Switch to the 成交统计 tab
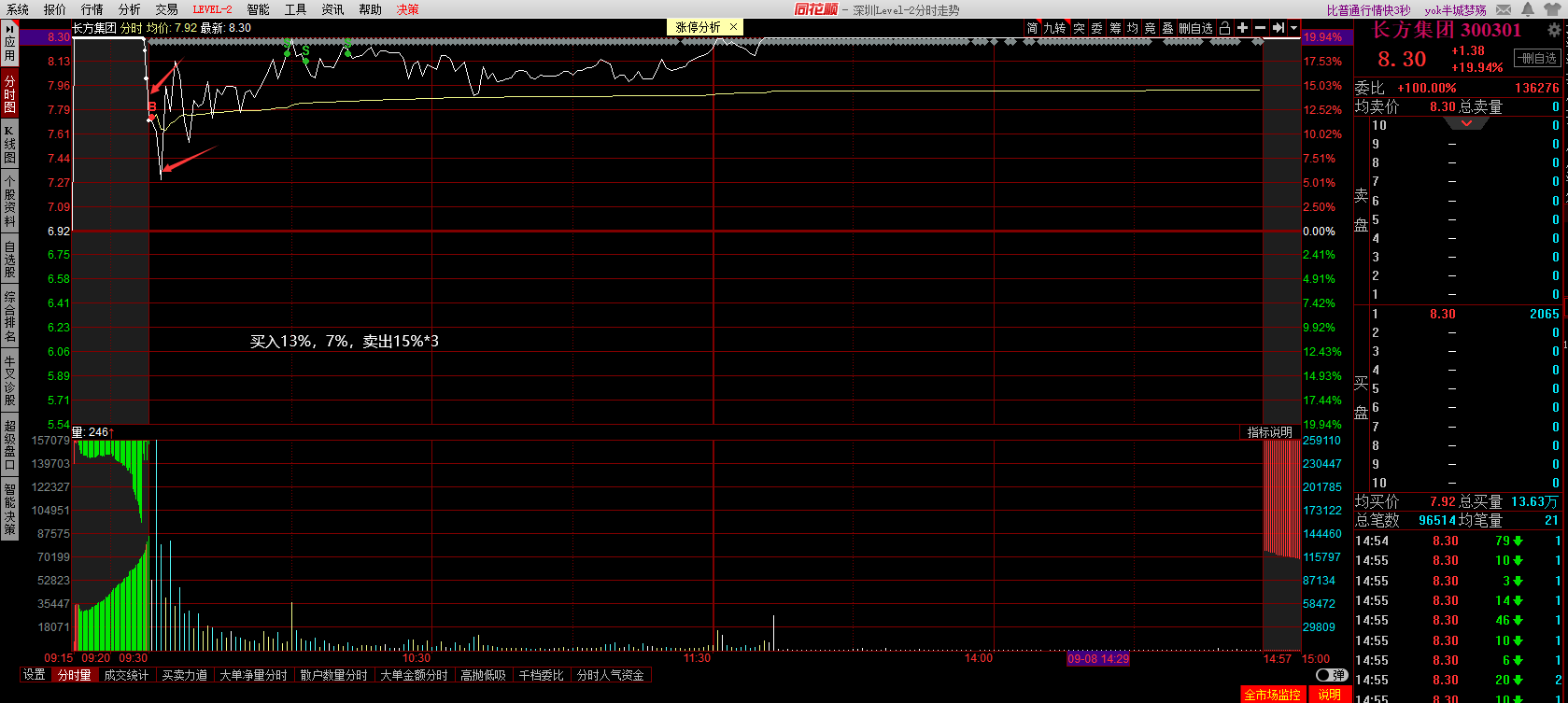Image resolution: width=1568 pixels, height=703 pixels. [126, 675]
